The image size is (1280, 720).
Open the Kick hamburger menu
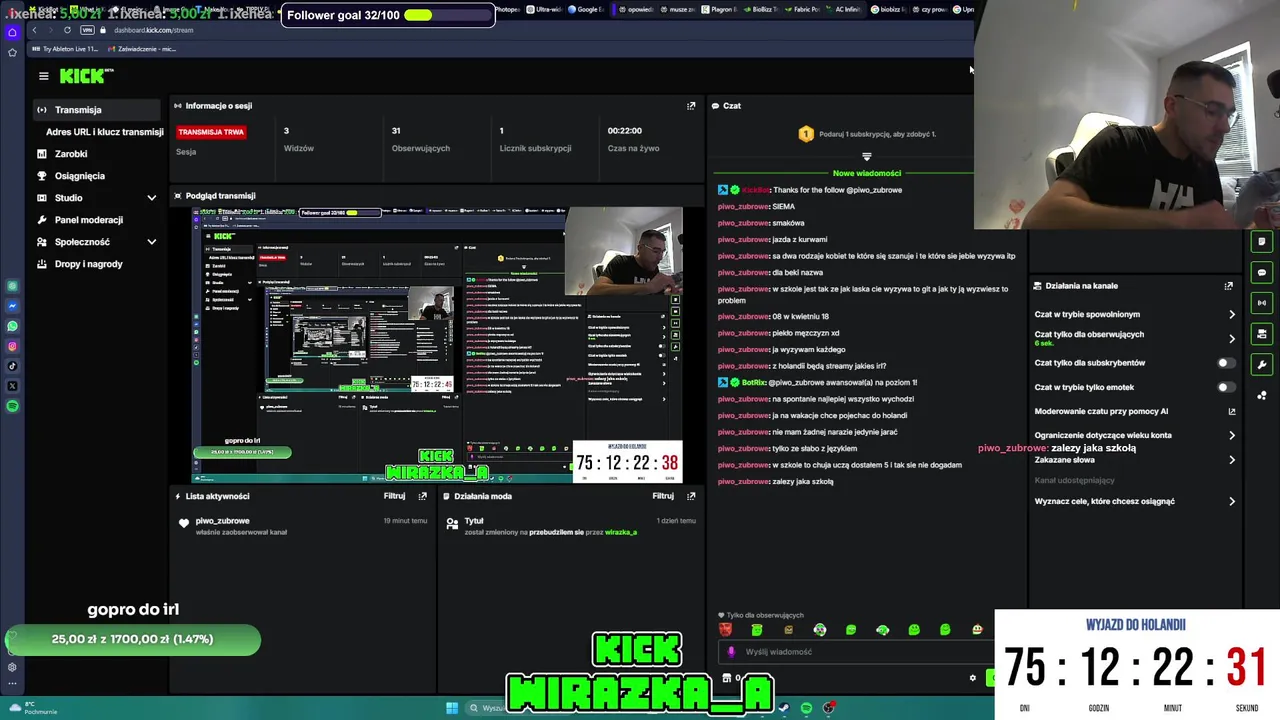[x=43, y=76]
